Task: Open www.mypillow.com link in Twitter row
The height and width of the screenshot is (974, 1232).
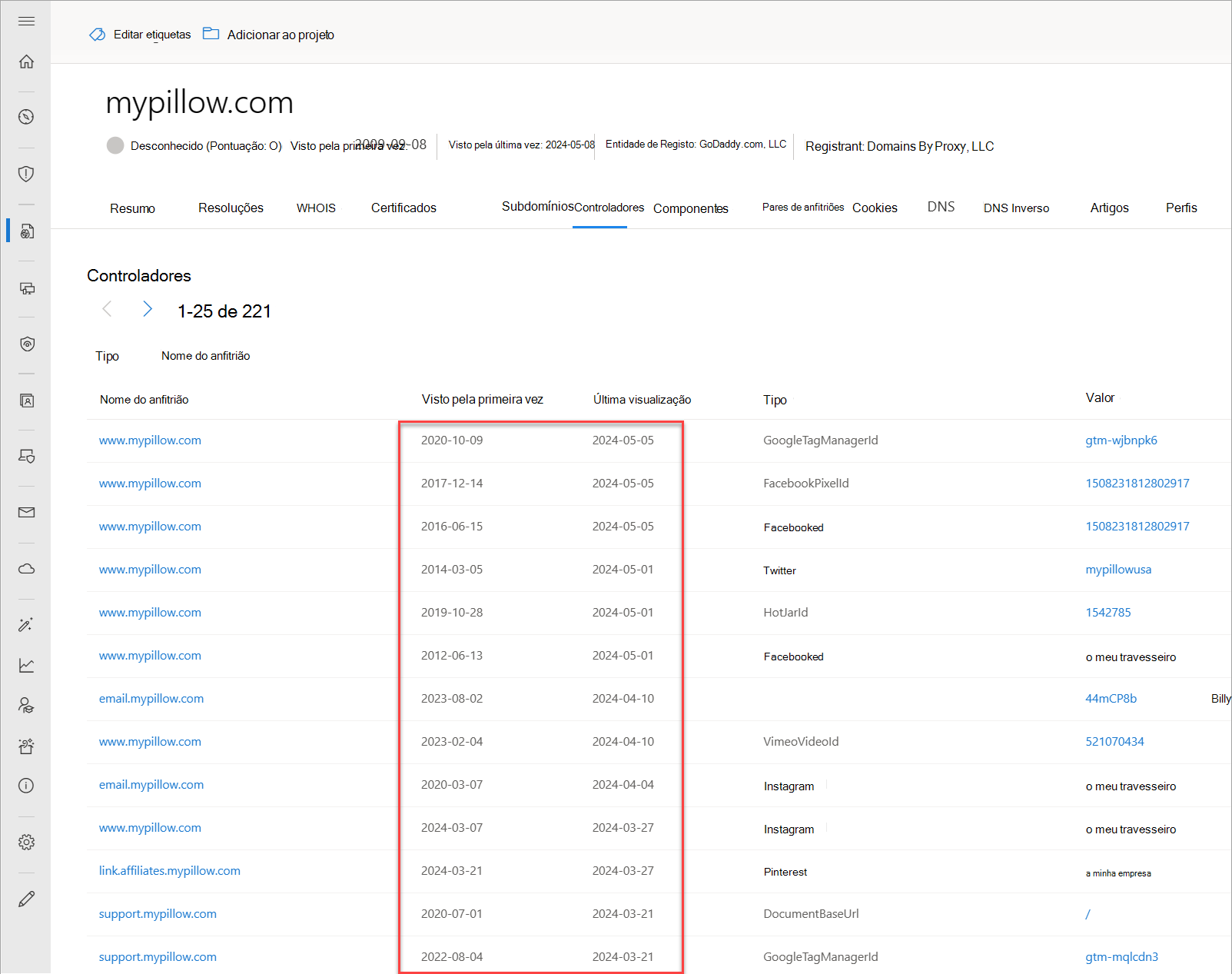Action: pyautogui.click(x=150, y=570)
